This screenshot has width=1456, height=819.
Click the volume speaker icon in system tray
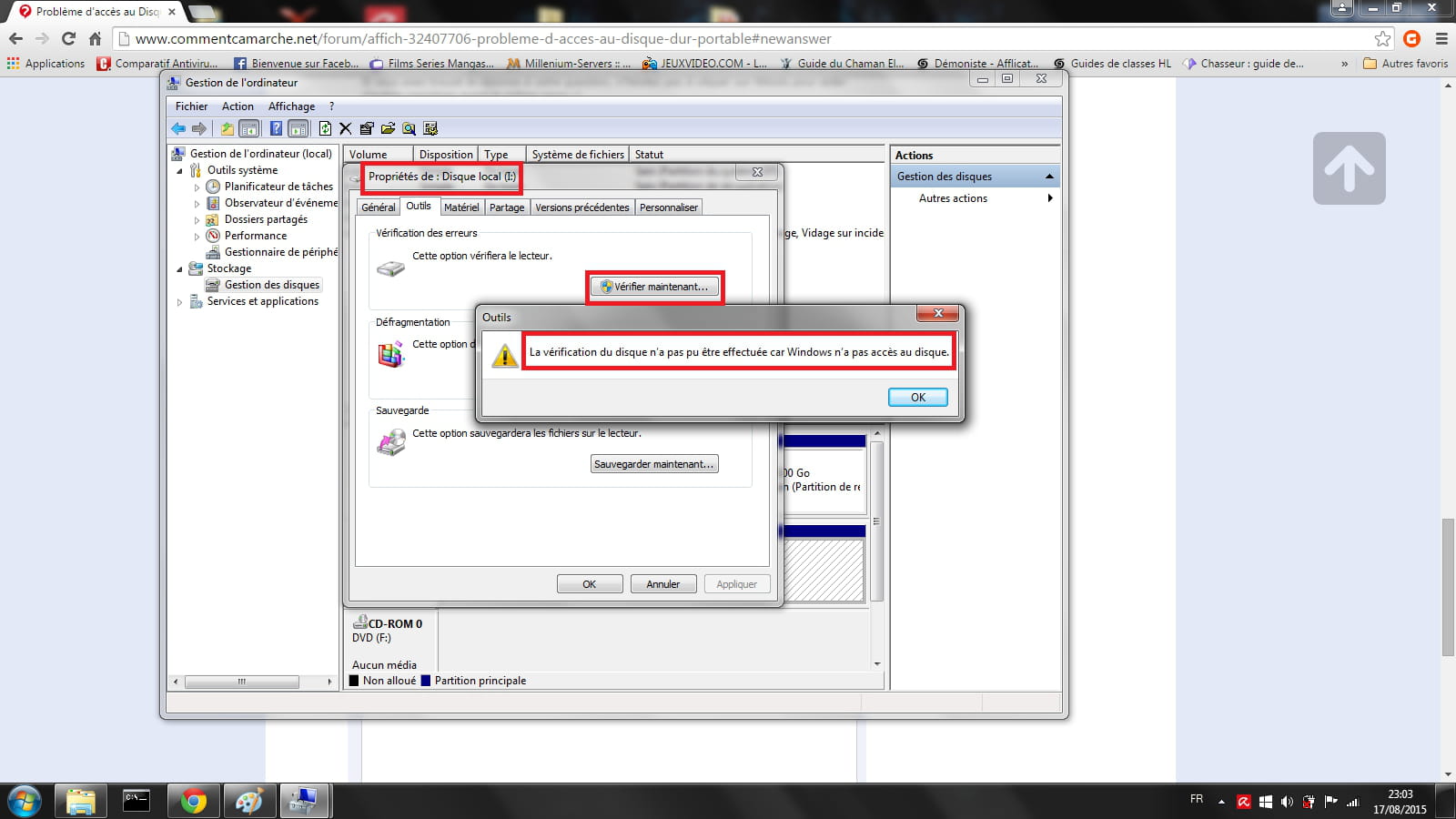(1287, 802)
